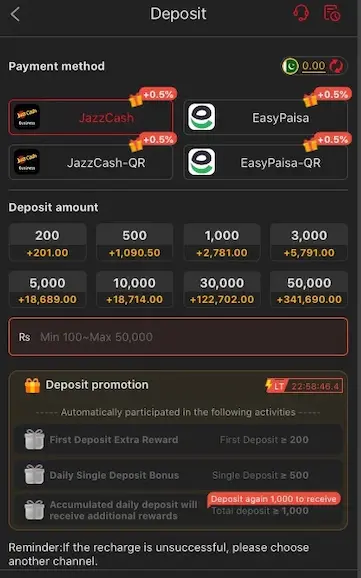This screenshot has height=578, width=361.
Task: Open deposit history record icon
Action: coord(332,13)
